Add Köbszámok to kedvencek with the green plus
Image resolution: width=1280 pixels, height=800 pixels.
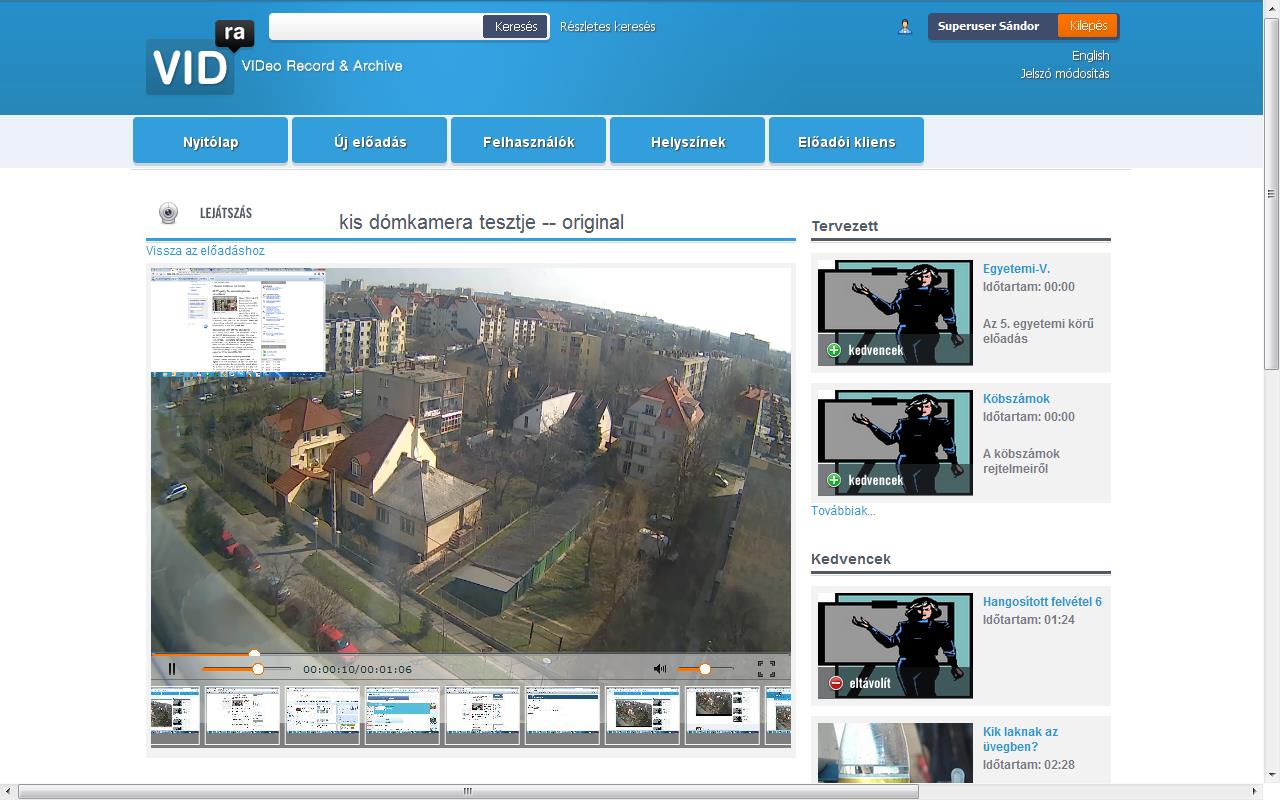pyautogui.click(x=834, y=480)
